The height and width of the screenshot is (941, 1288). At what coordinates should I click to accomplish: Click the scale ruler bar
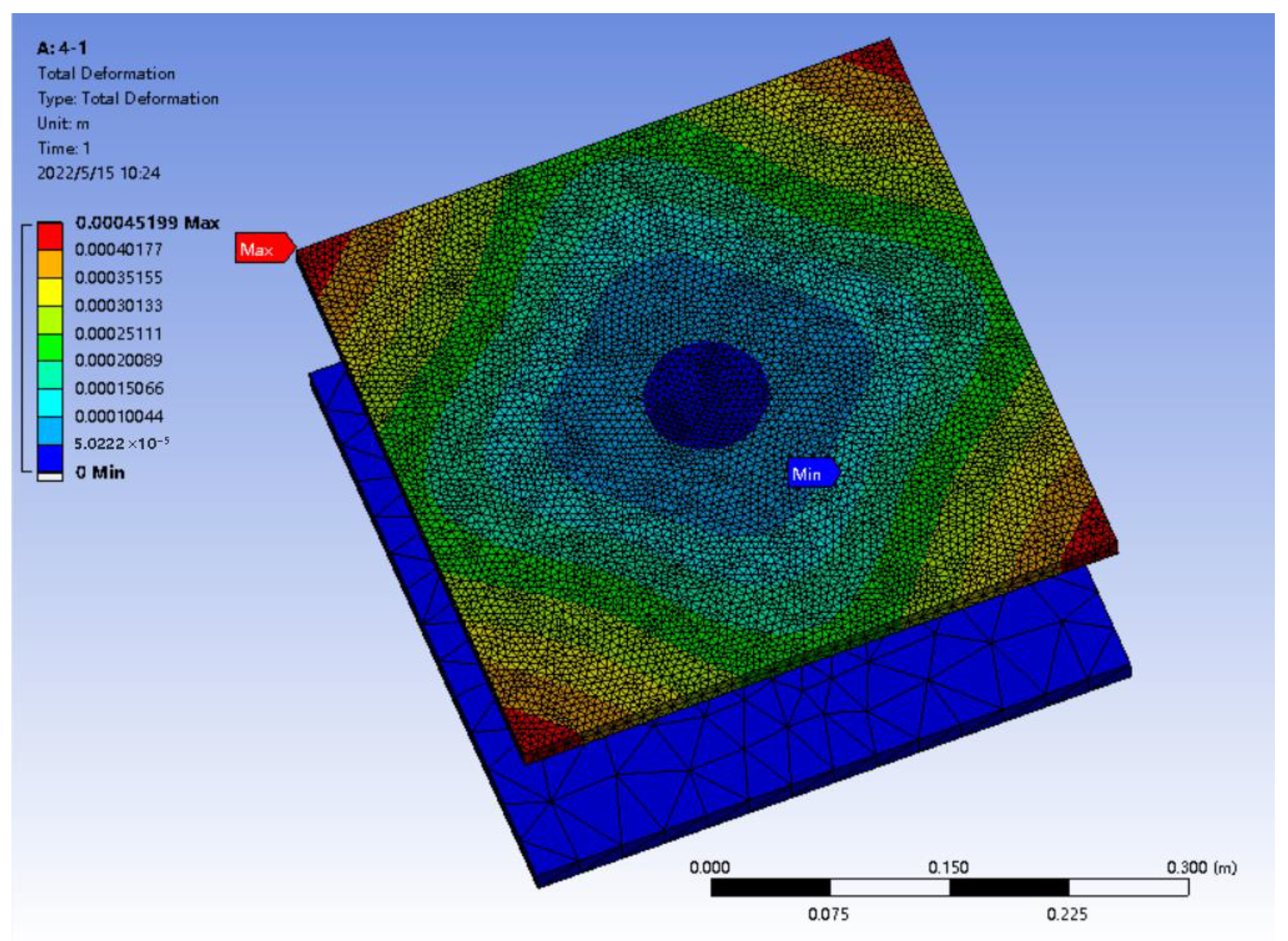pyautogui.click(x=949, y=887)
